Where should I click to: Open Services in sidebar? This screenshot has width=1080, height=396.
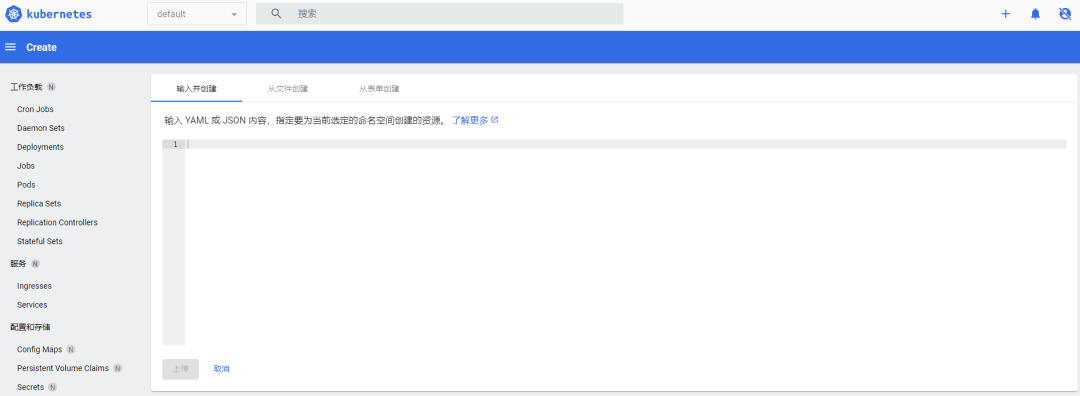click(x=32, y=305)
